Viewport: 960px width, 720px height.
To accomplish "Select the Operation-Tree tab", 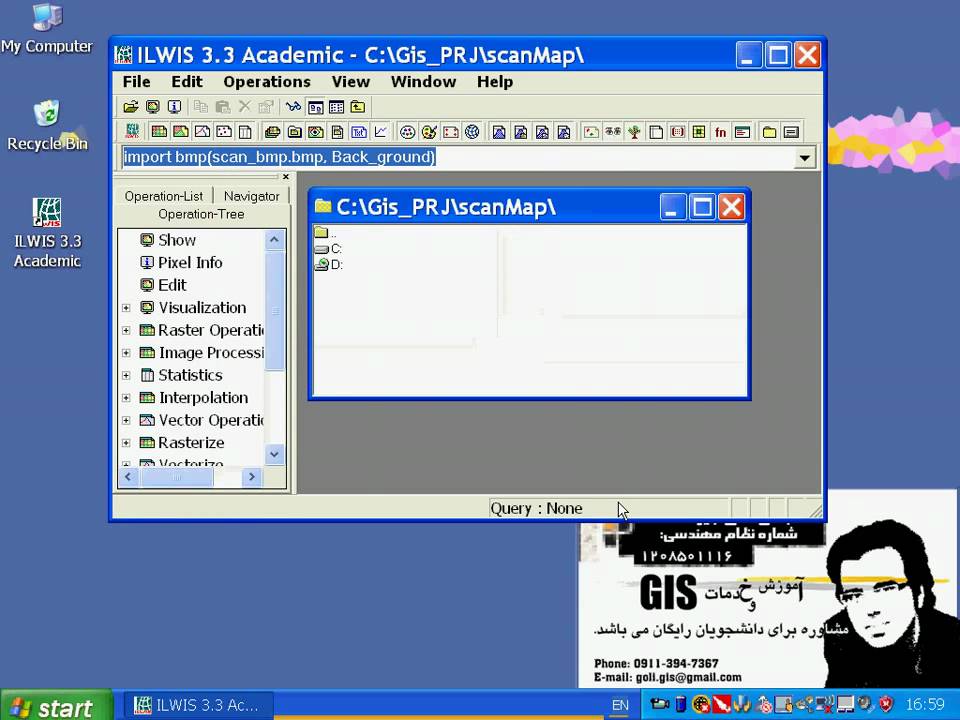I will [x=201, y=214].
